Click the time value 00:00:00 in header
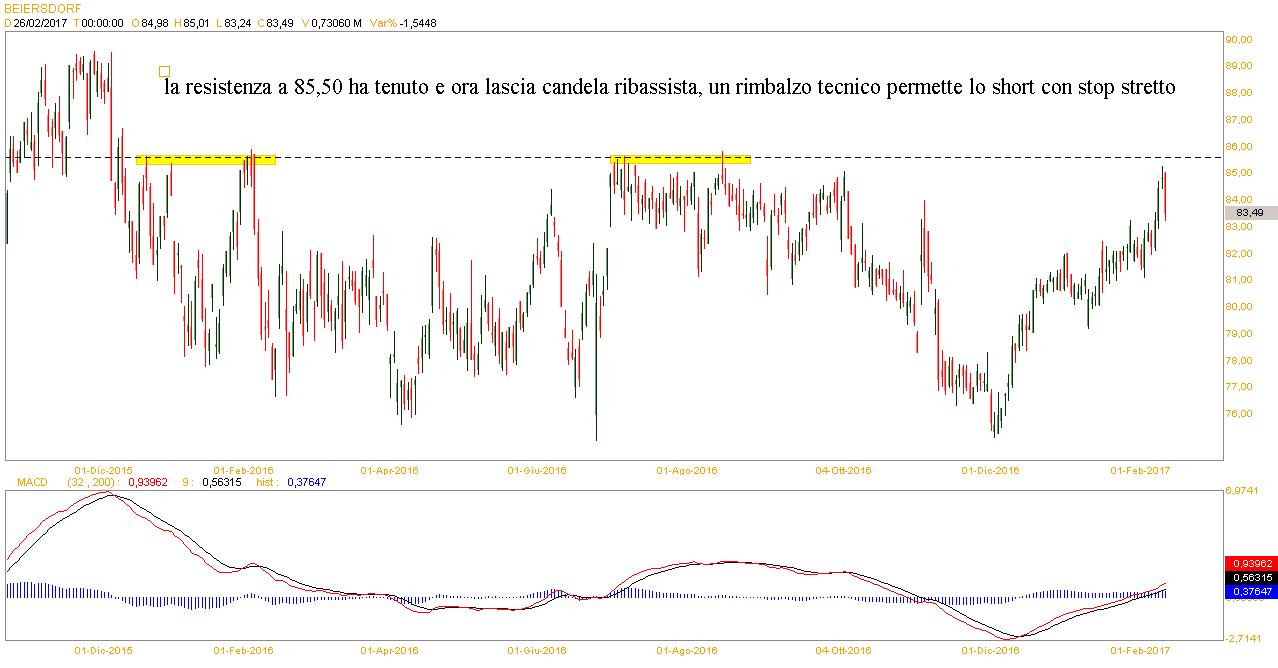The image size is (1278, 668). click(x=104, y=22)
